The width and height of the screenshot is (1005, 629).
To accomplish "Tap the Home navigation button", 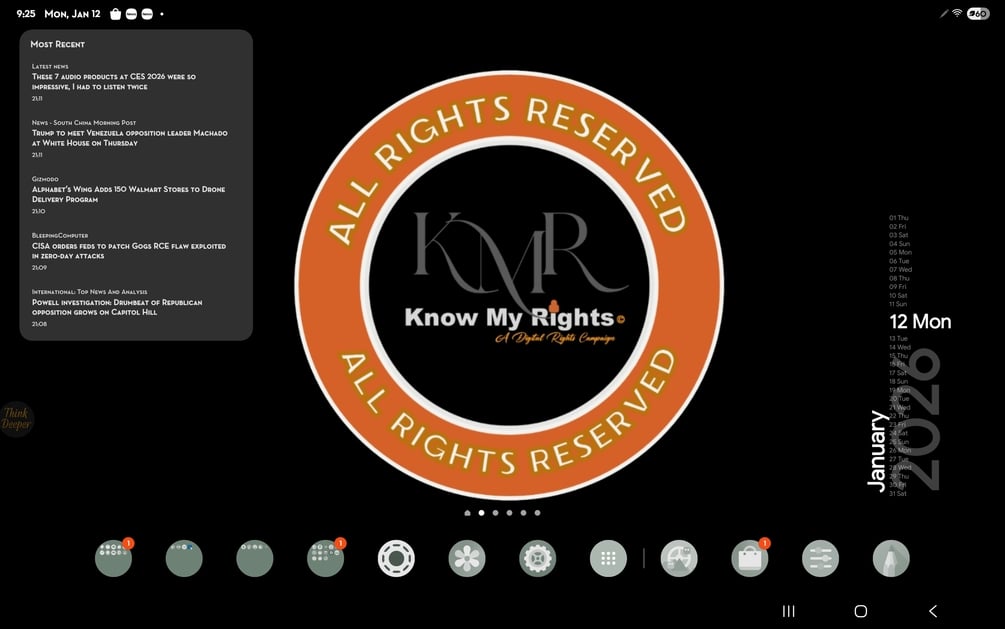I will pos(861,611).
